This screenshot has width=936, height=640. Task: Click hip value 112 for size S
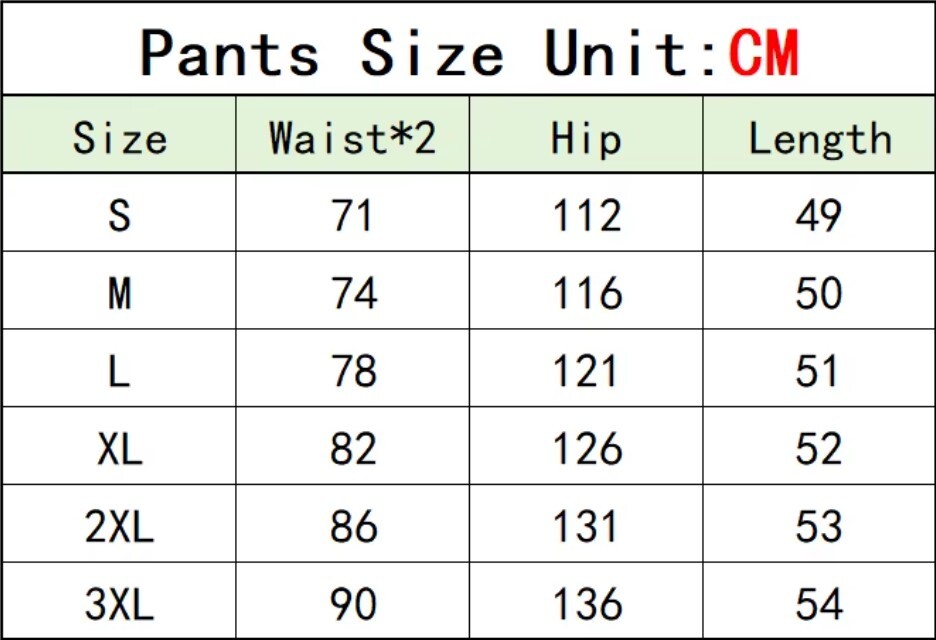coord(587,215)
